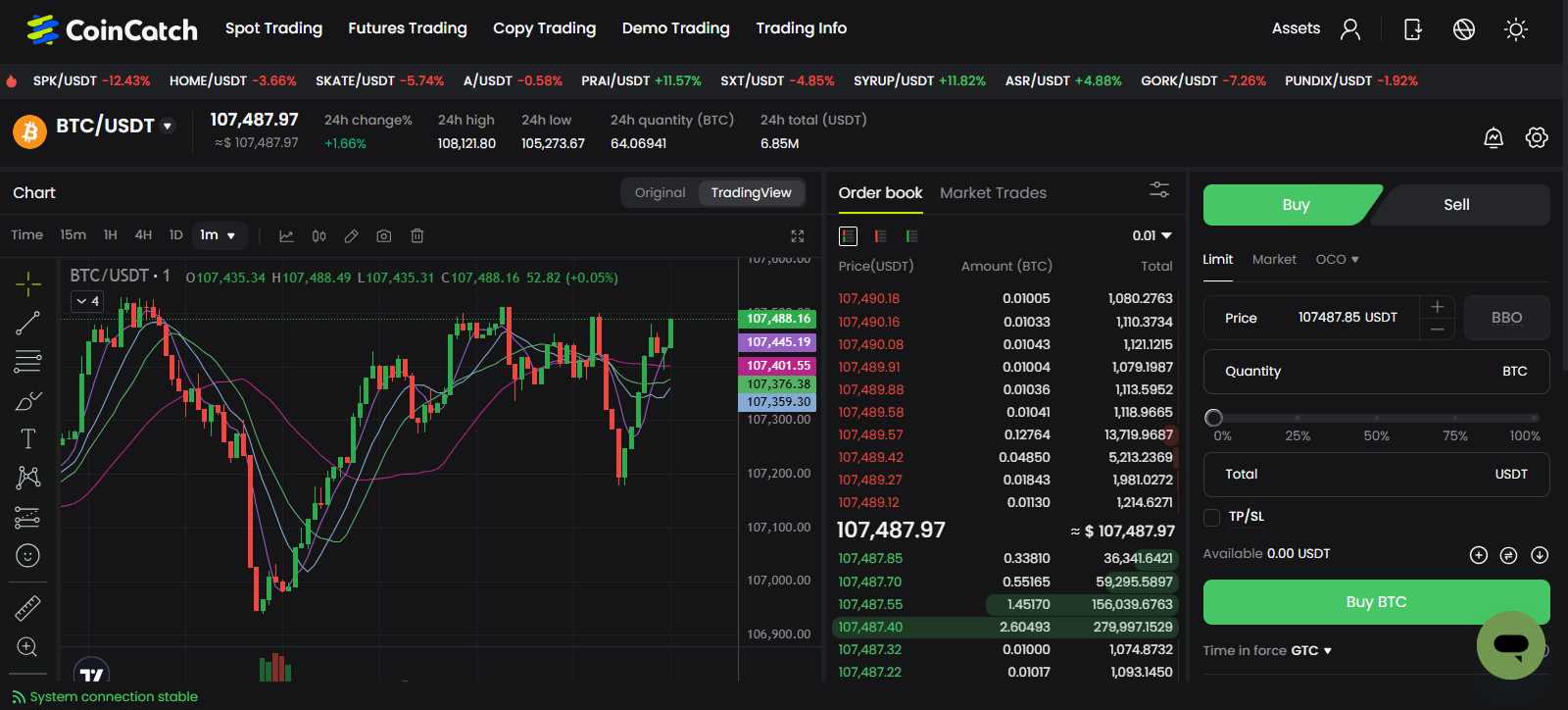Click the transfer icon near Available
The image size is (1568, 710).
click(1509, 555)
